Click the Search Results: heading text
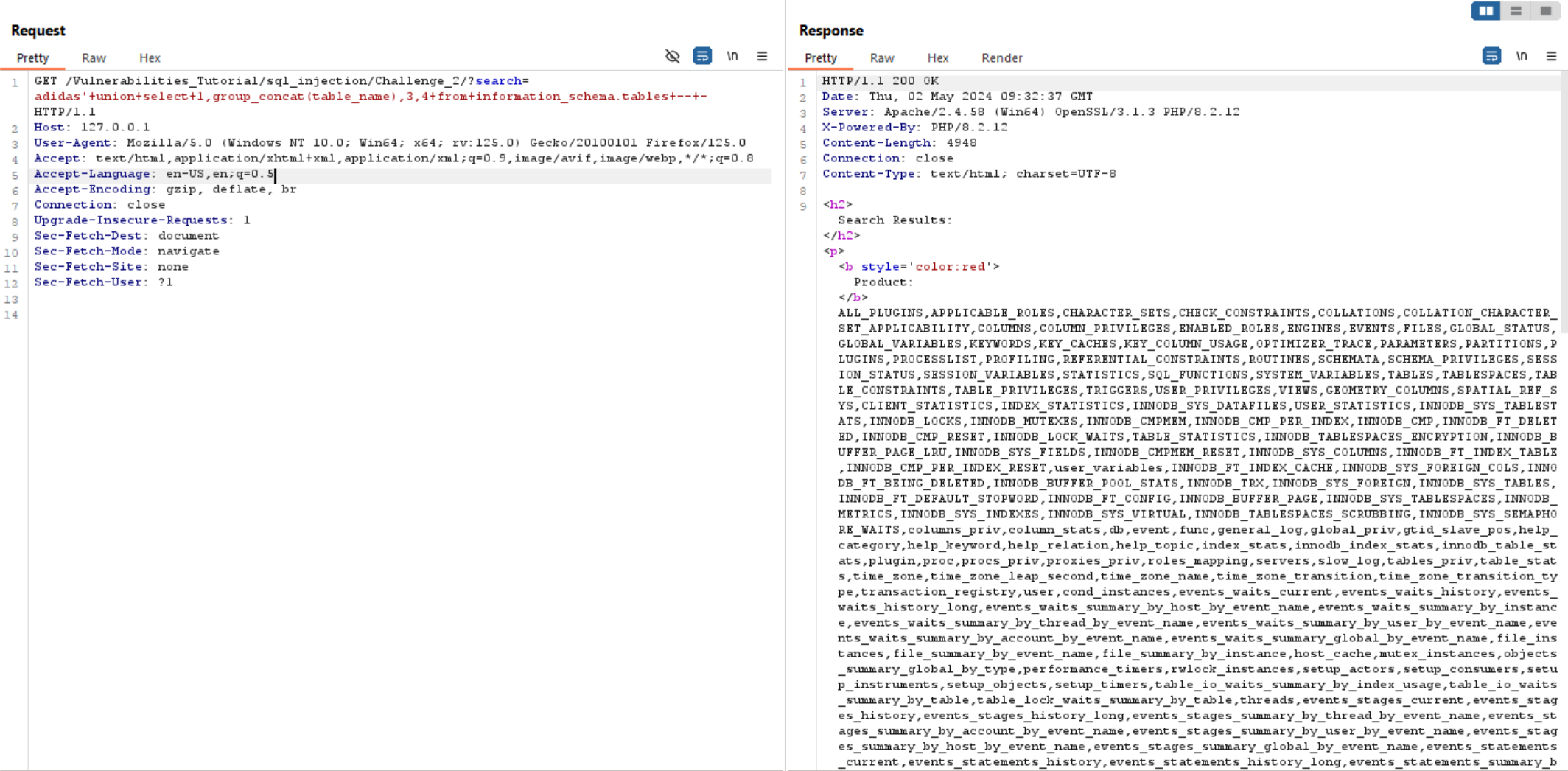This screenshot has height=771, width=1568. click(895, 220)
